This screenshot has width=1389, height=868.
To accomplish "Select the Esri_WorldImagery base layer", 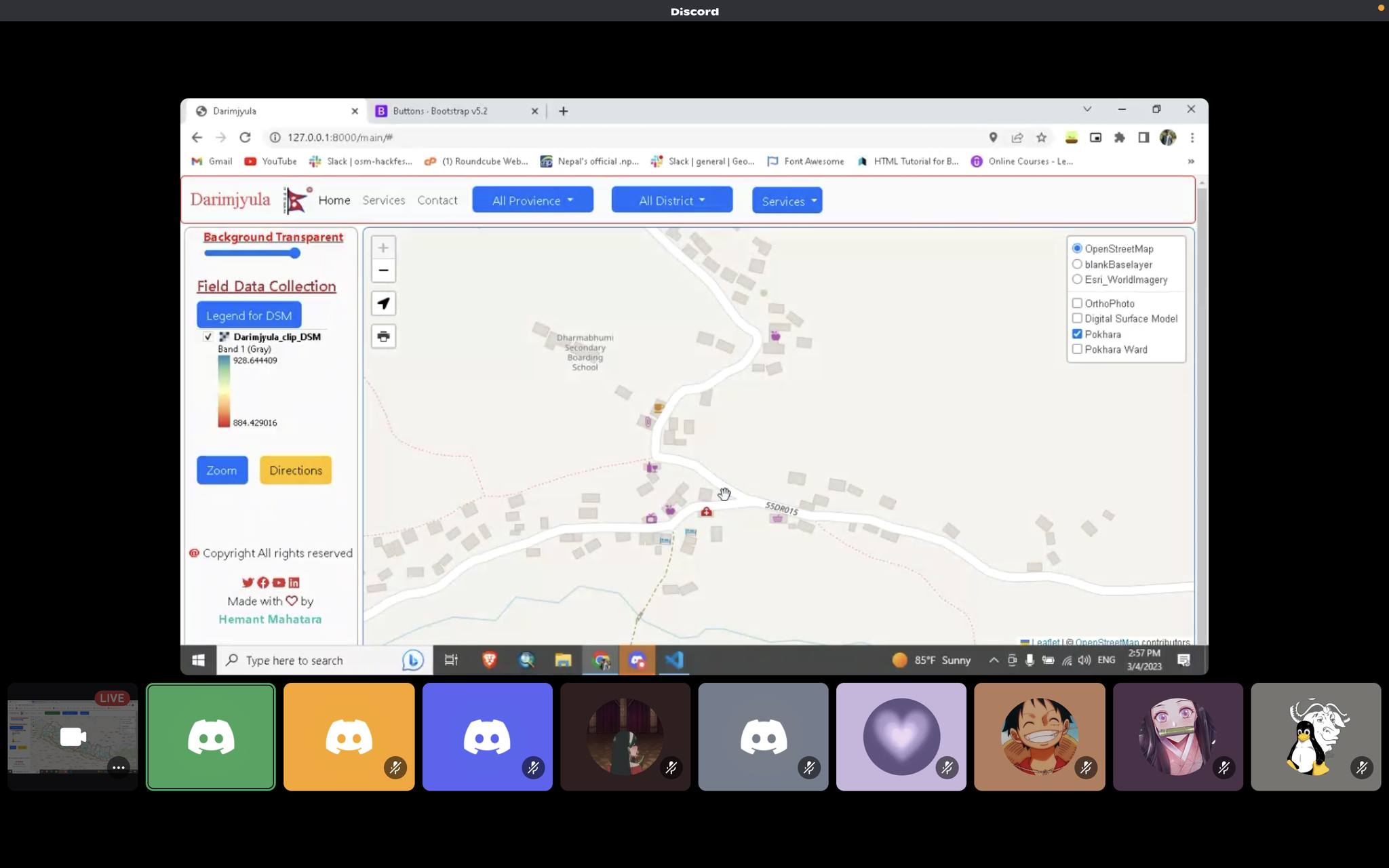I will pyautogui.click(x=1077, y=279).
